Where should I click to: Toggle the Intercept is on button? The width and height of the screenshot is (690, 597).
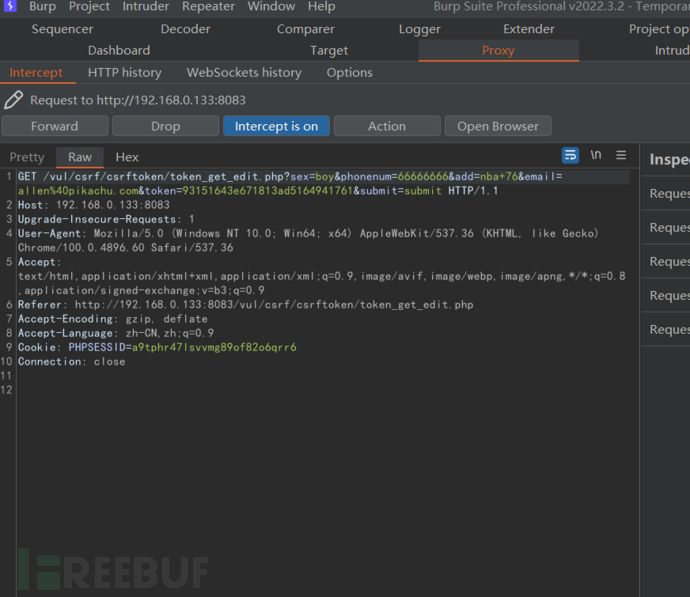click(276, 126)
